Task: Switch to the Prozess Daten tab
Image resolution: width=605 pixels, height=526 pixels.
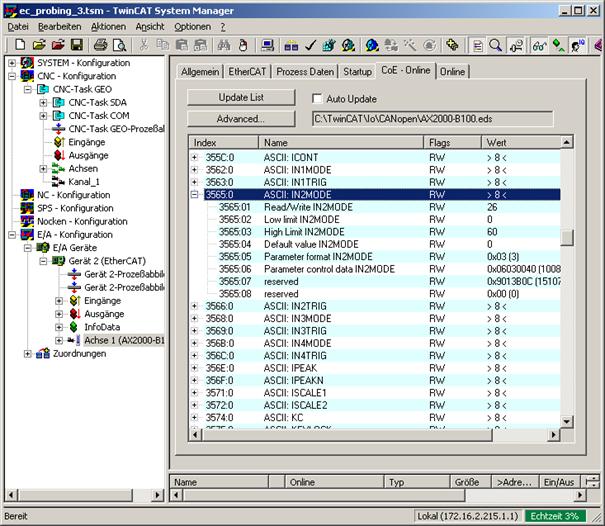Action: tap(305, 72)
